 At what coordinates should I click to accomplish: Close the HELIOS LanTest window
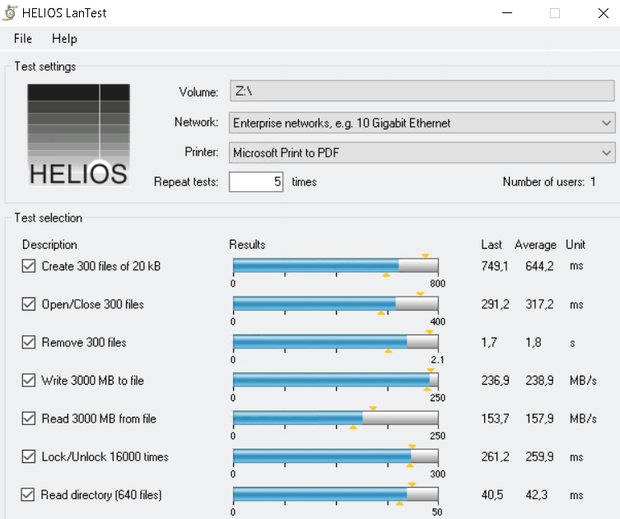(603, 13)
